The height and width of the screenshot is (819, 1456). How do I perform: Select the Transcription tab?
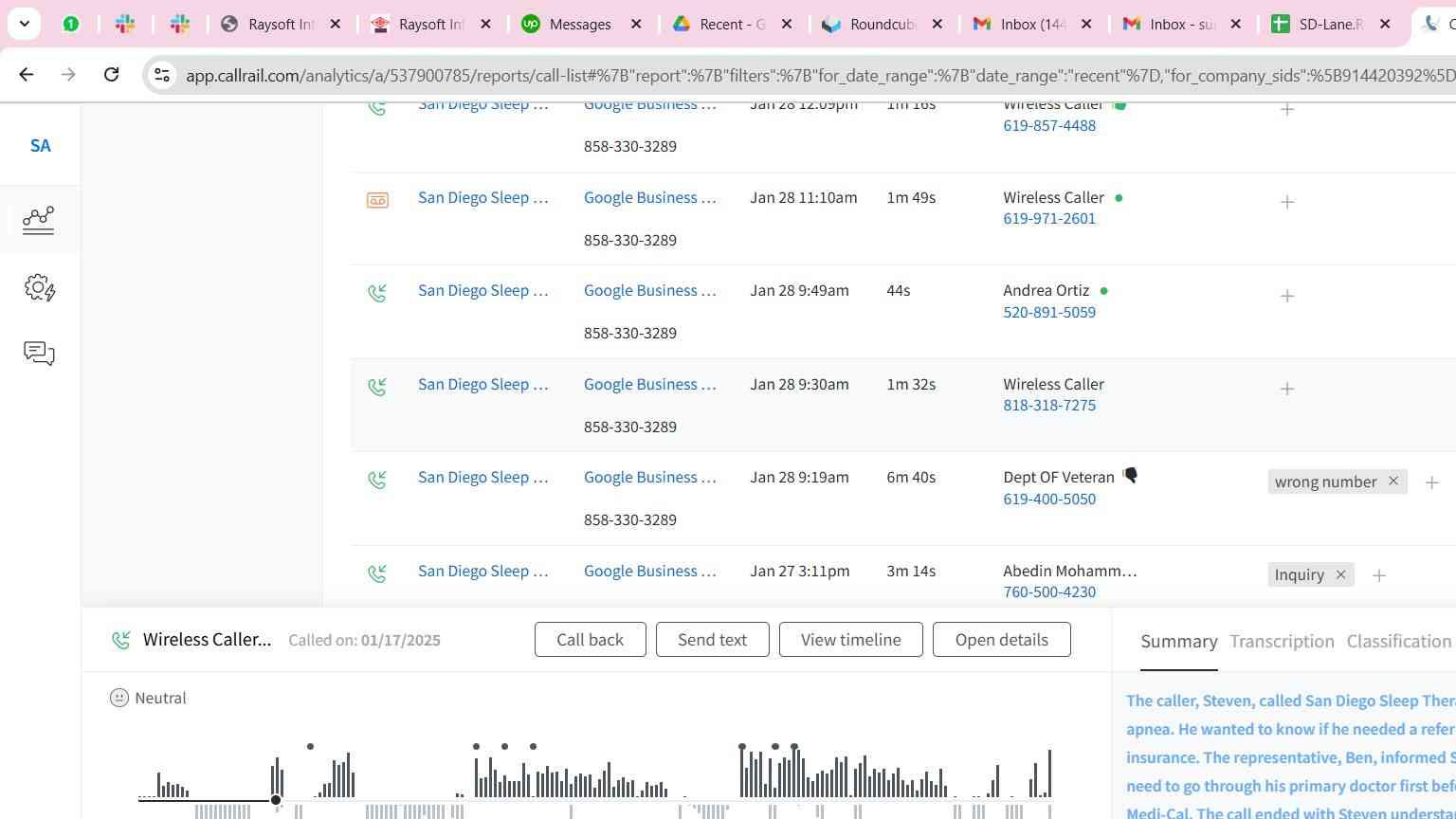(x=1282, y=642)
